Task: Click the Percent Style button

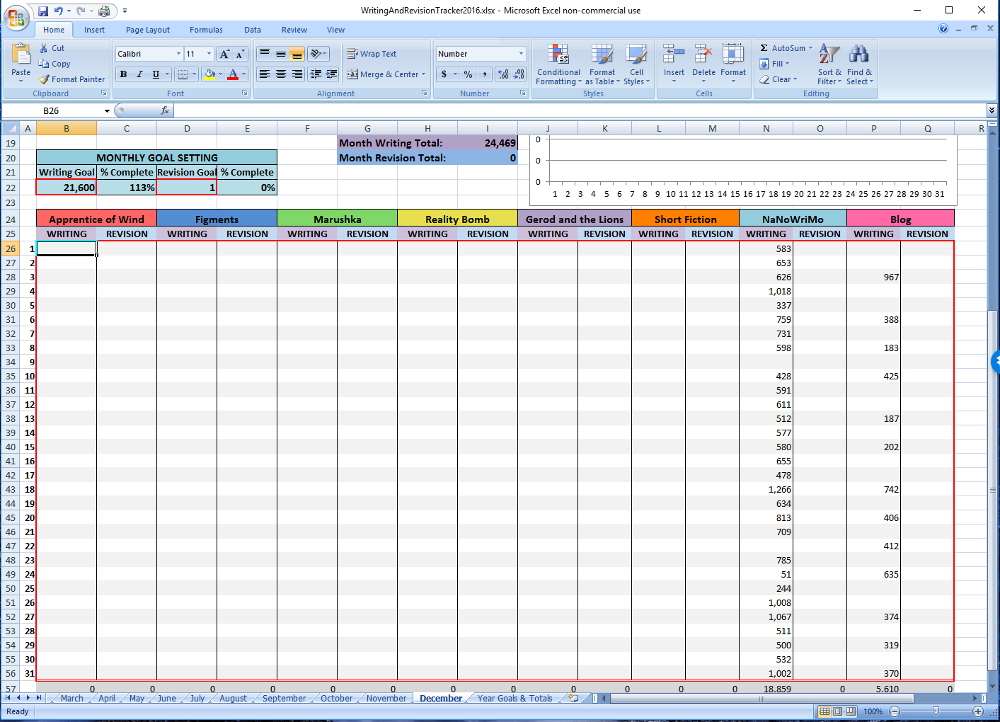Action: tap(467, 75)
